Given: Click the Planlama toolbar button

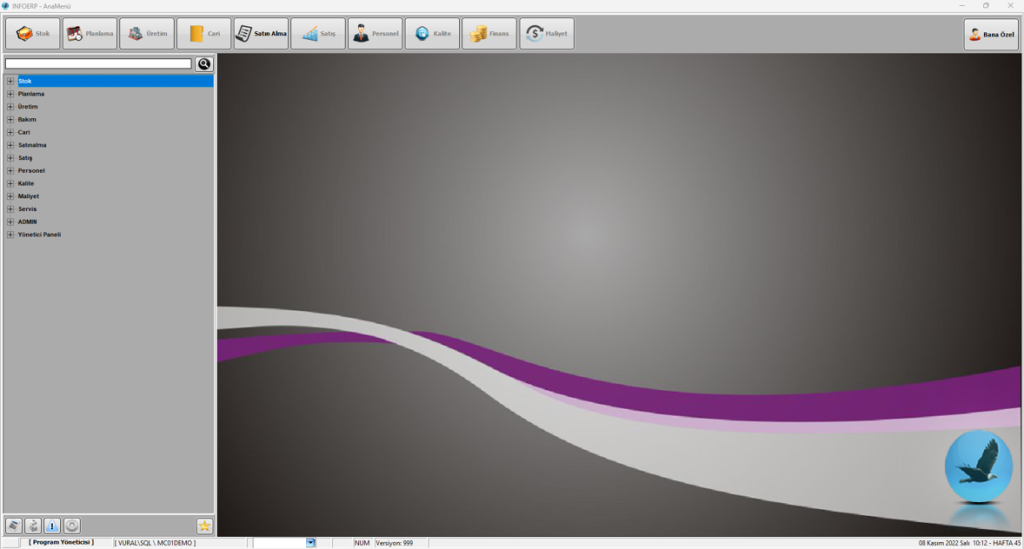Looking at the screenshot, I should 89,34.
